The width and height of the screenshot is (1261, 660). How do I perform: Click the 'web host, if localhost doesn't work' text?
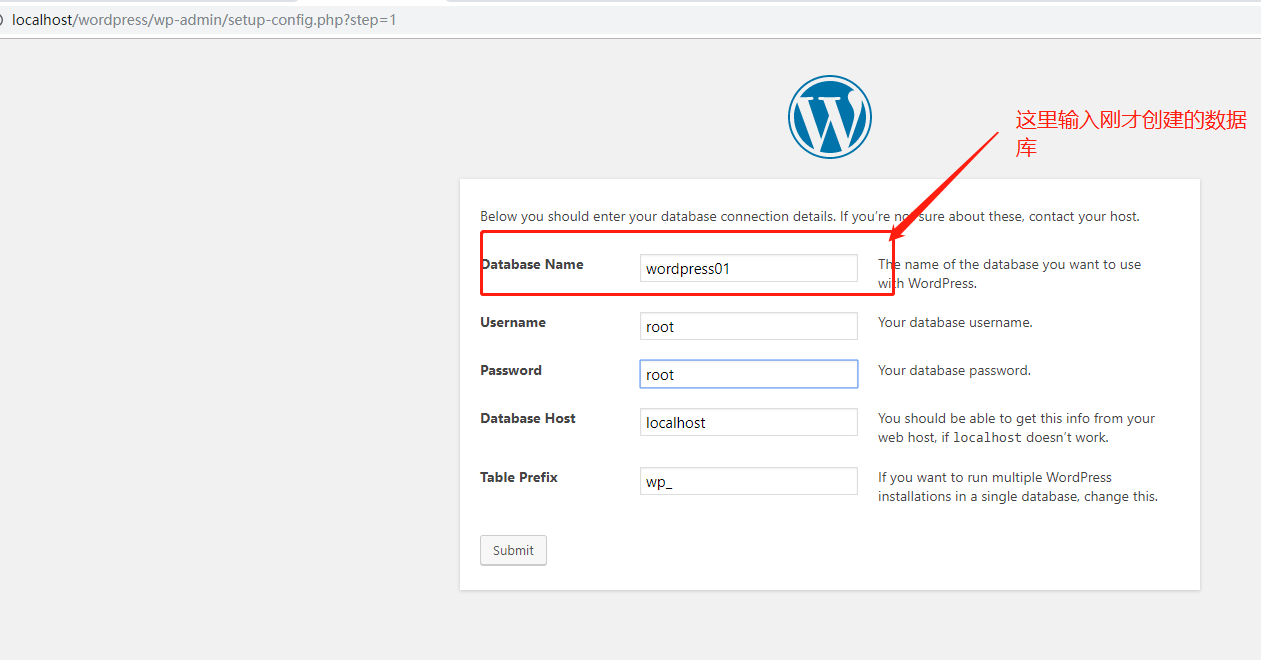click(993, 437)
